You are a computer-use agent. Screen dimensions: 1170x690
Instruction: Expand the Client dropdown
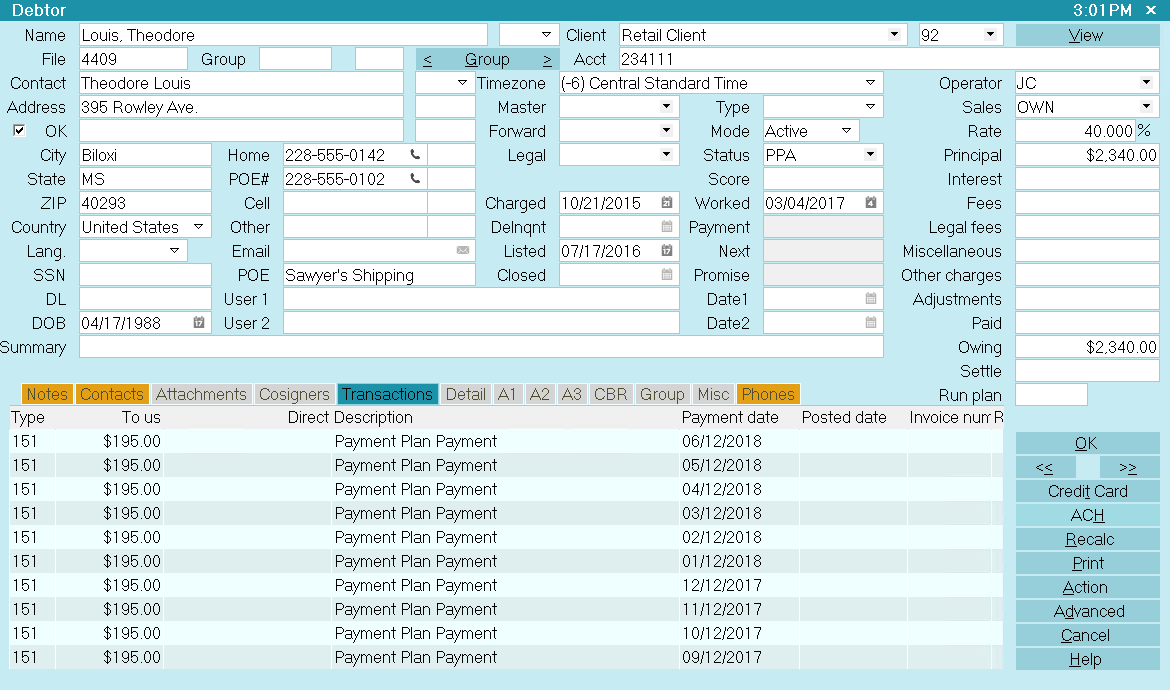coord(894,34)
